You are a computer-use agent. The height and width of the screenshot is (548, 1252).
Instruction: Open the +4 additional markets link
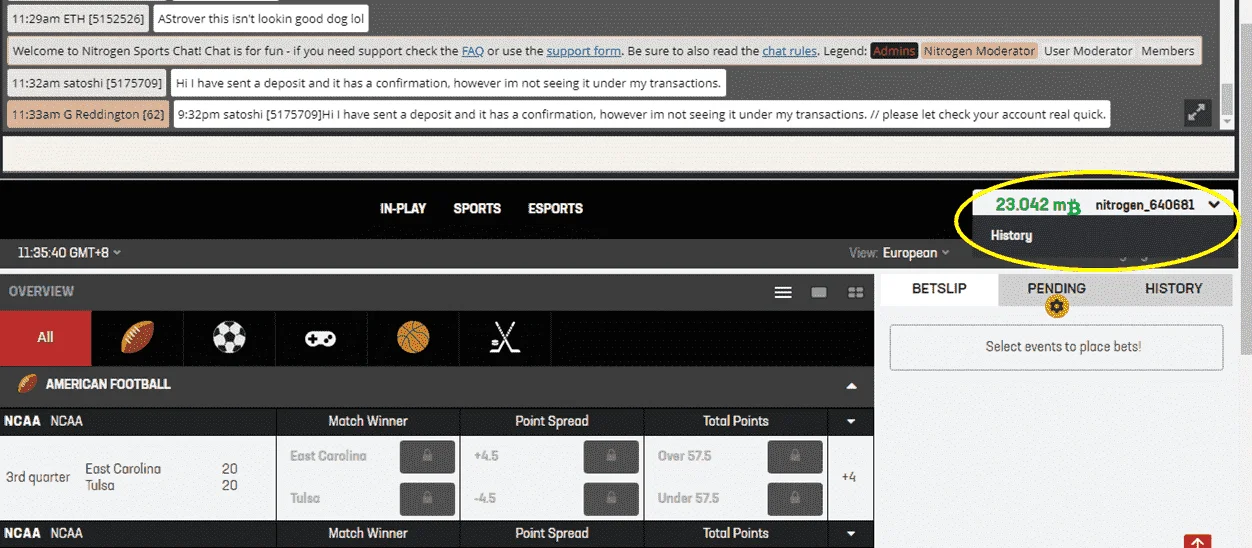[x=849, y=477]
